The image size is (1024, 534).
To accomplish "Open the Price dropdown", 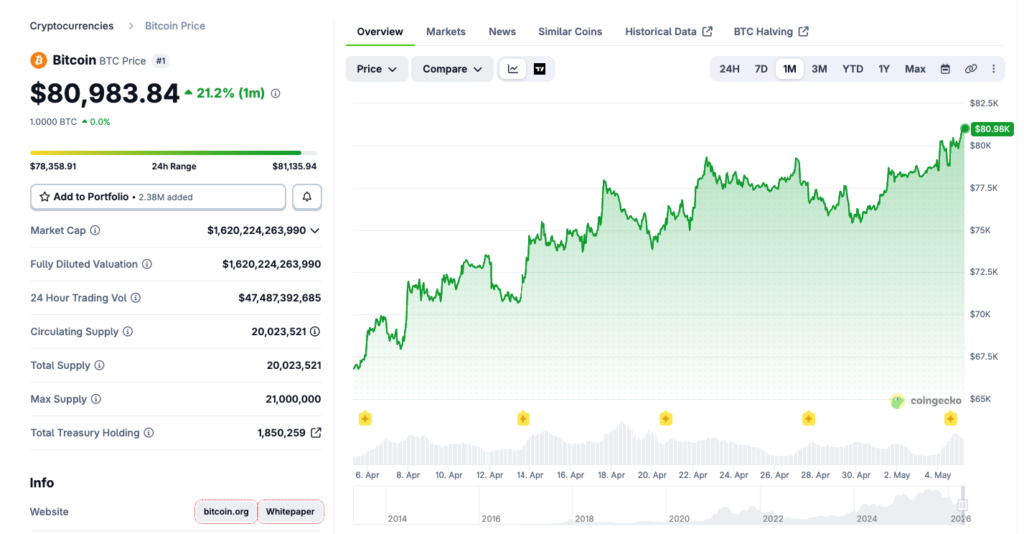I will click(x=377, y=69).
